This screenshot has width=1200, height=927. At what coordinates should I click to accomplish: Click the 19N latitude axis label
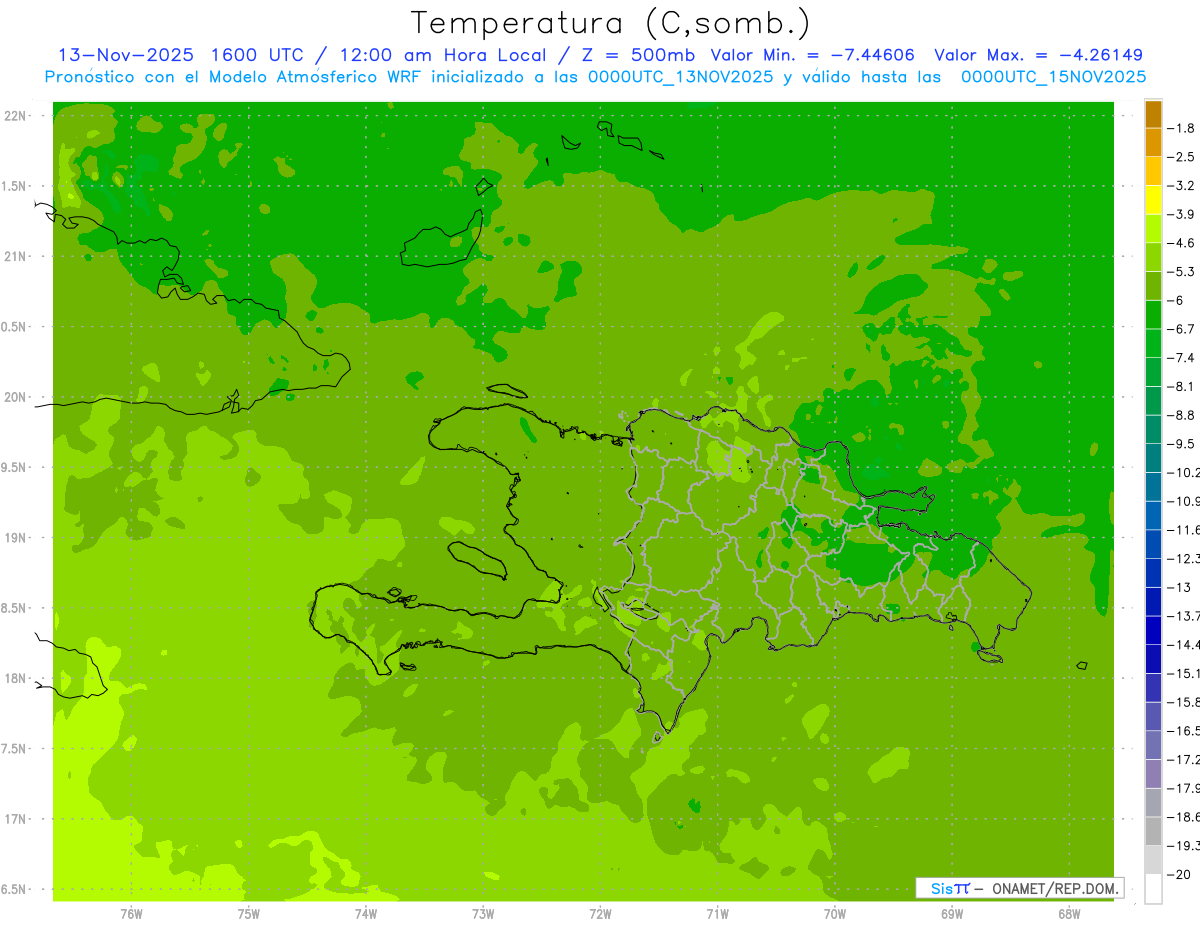click(14, 538)
